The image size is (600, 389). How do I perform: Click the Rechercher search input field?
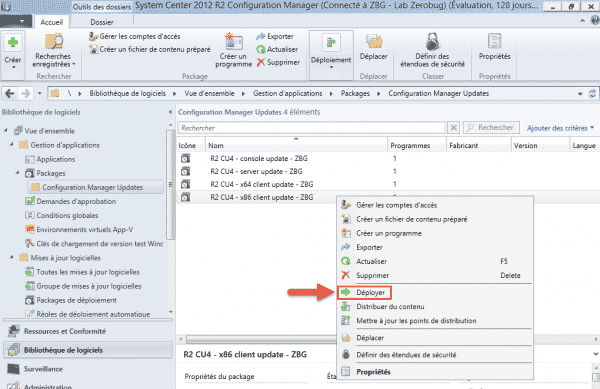coord(312,128)
